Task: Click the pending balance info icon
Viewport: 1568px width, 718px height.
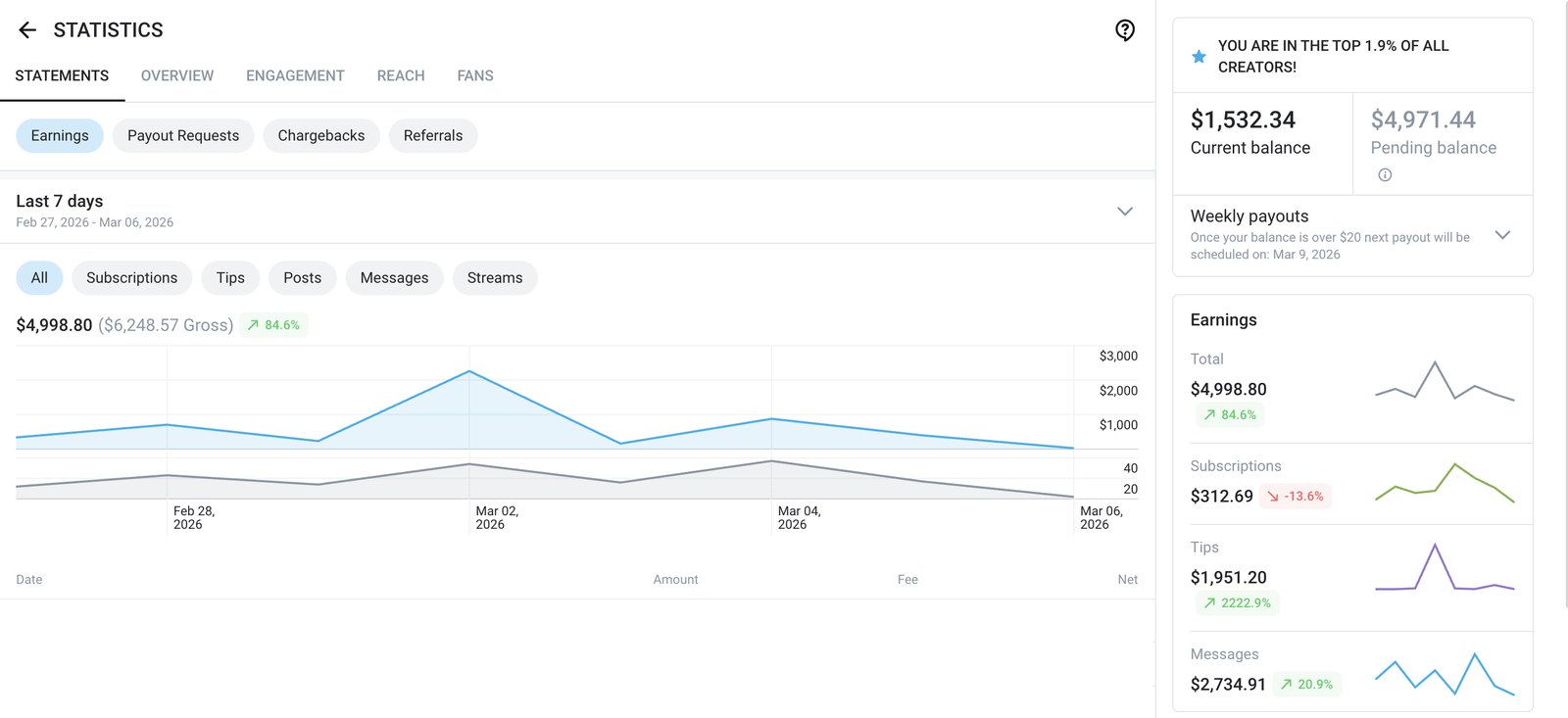Action: [x=1385, y=175]
